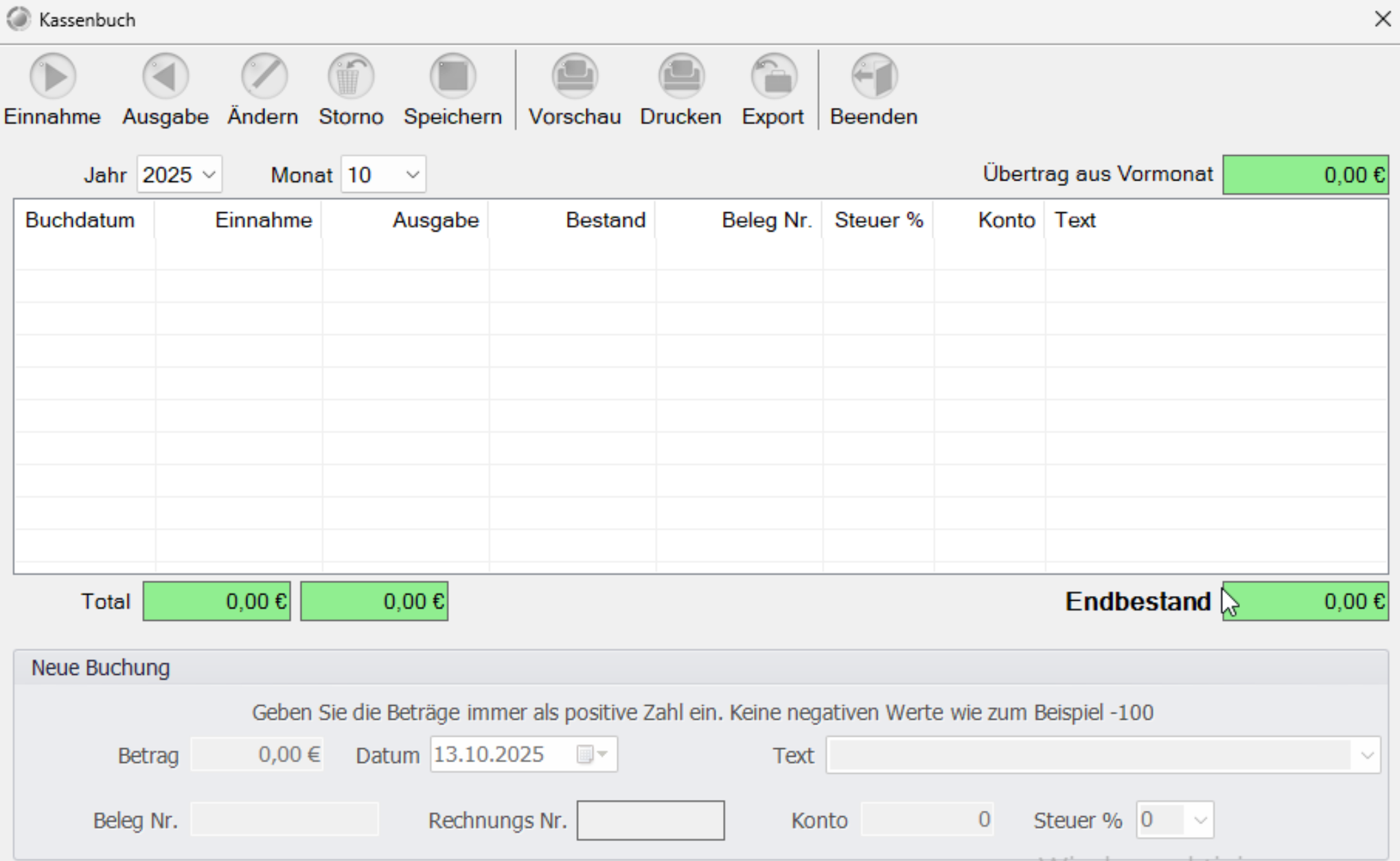
Task: Click the Storno trash icon
Action: tap(350, 76)
